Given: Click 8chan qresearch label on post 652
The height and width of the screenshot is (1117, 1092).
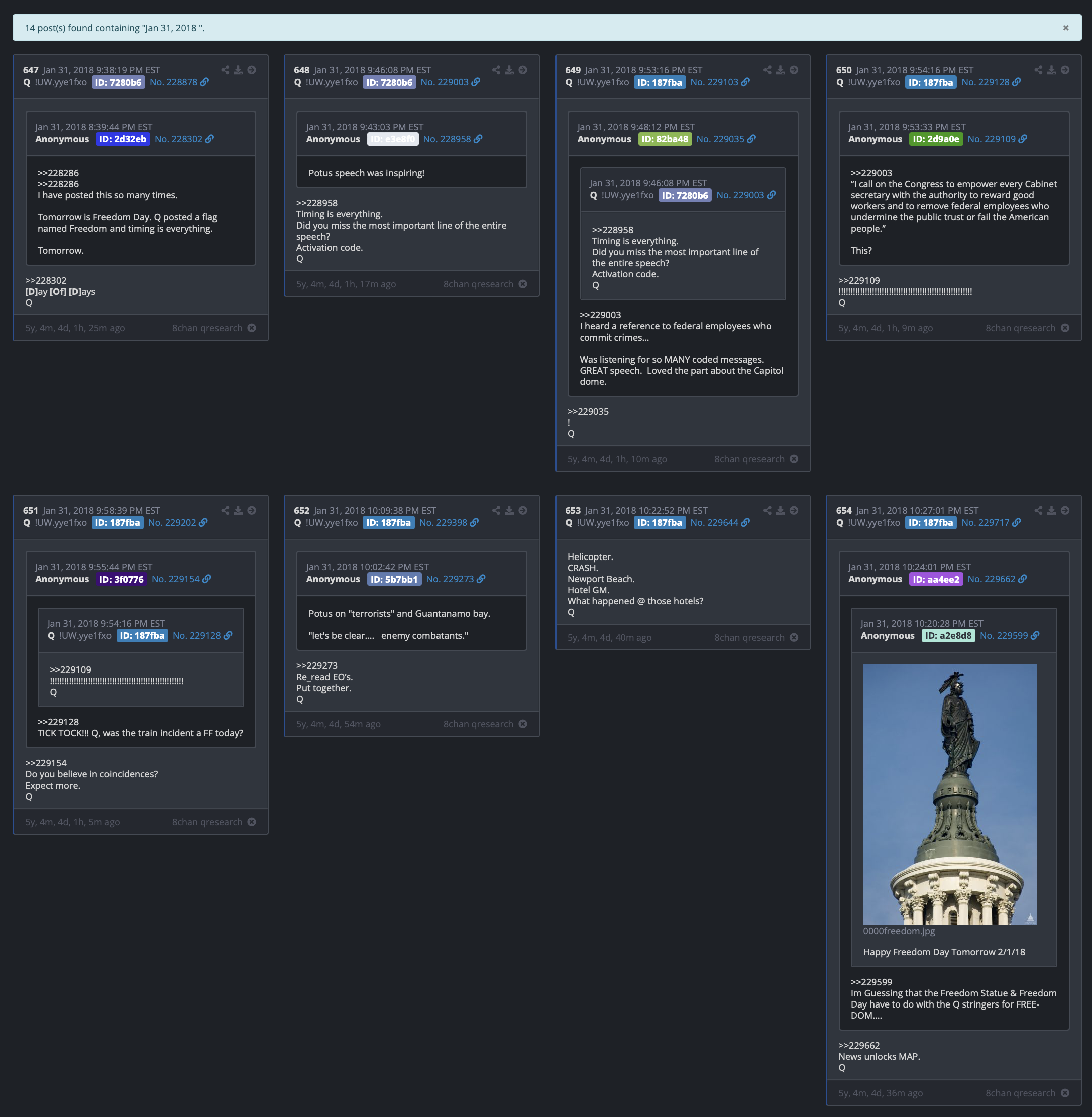Looking at the screenshot, I should coord(478,724).
